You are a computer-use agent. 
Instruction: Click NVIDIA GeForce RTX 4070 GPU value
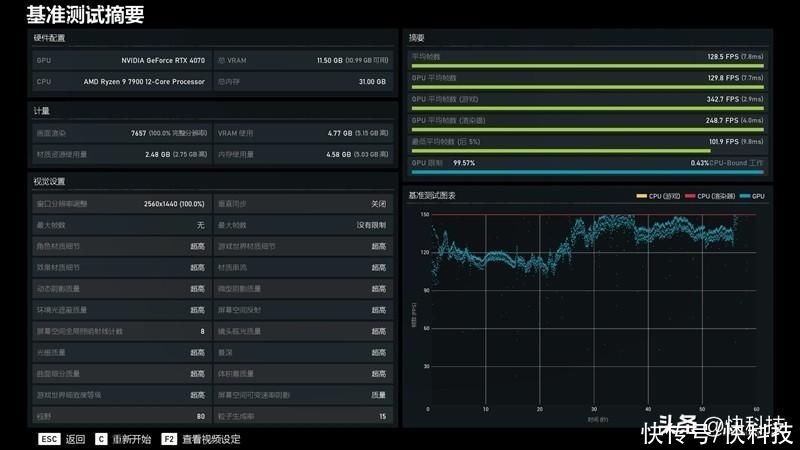(163, 60)
